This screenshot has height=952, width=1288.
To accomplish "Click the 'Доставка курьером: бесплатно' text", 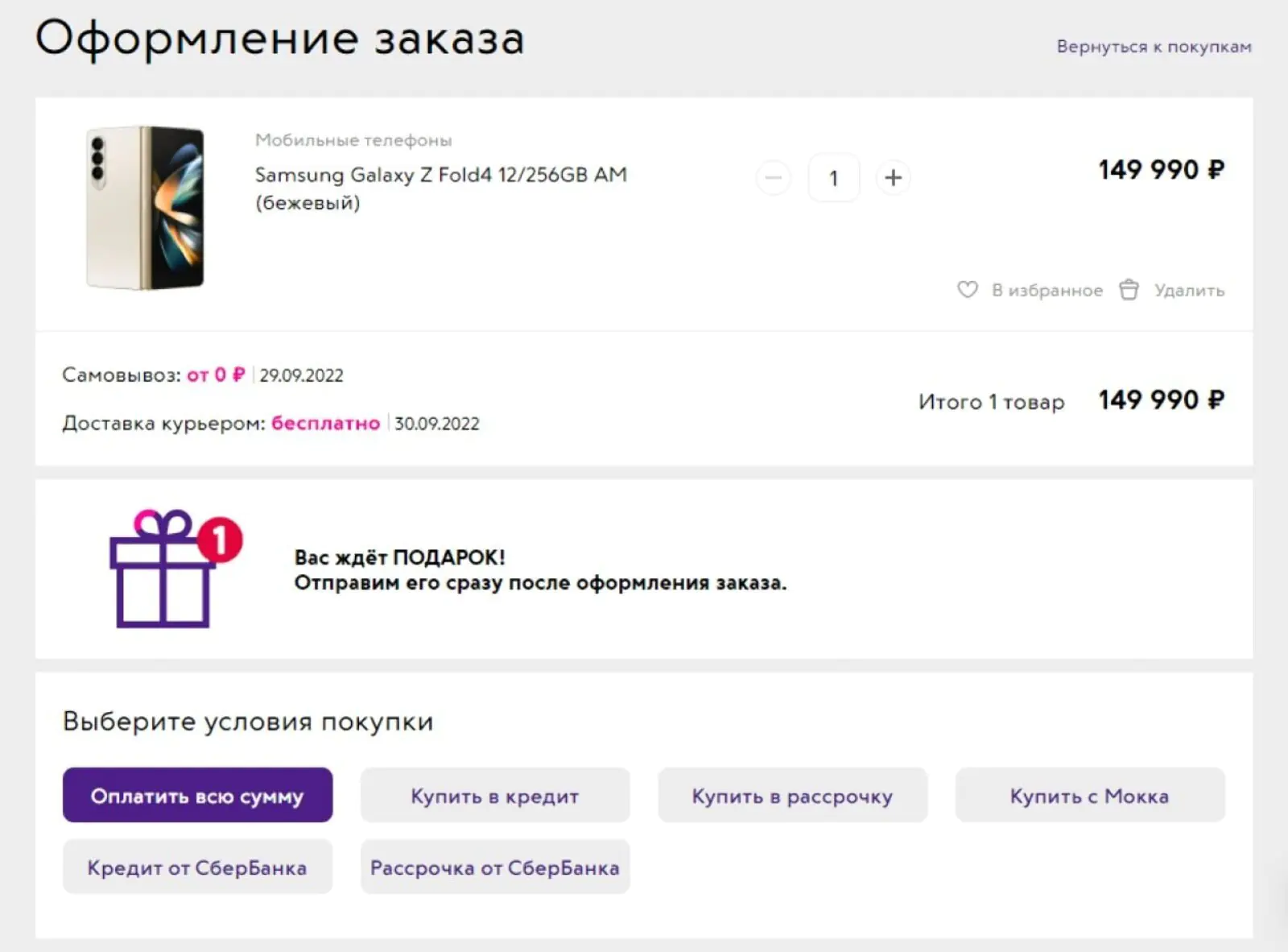I will (x=221, y=423).
